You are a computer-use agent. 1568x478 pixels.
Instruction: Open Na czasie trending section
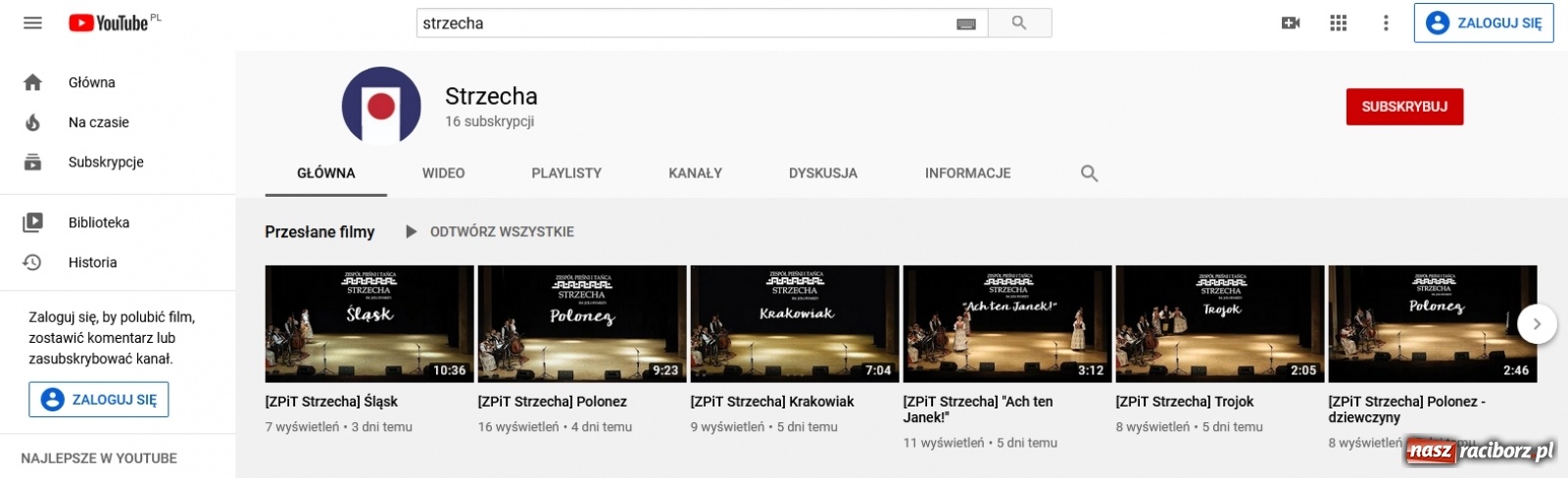[98, 122]
